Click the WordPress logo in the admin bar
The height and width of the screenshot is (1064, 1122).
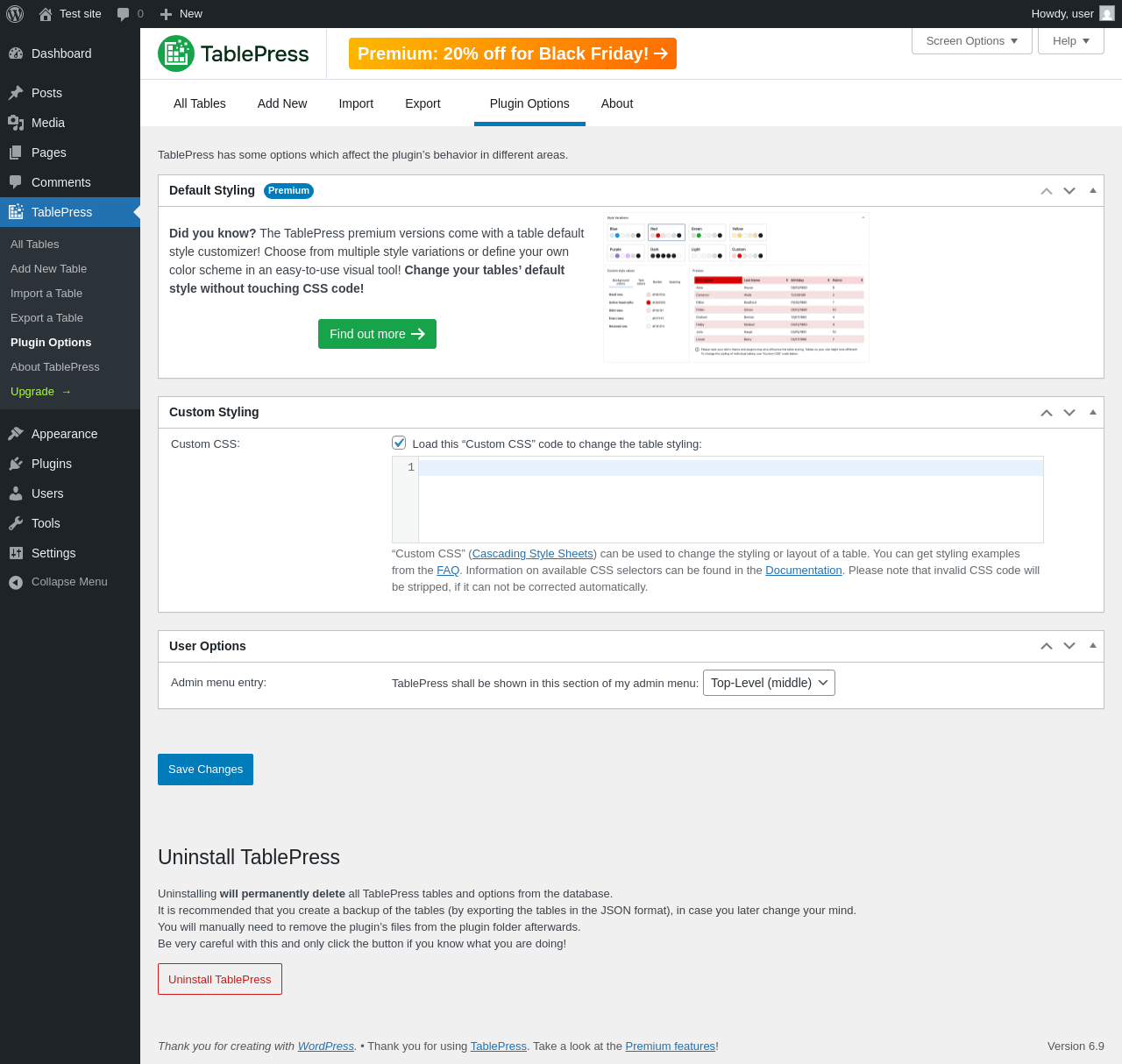(x=15, y=14)
